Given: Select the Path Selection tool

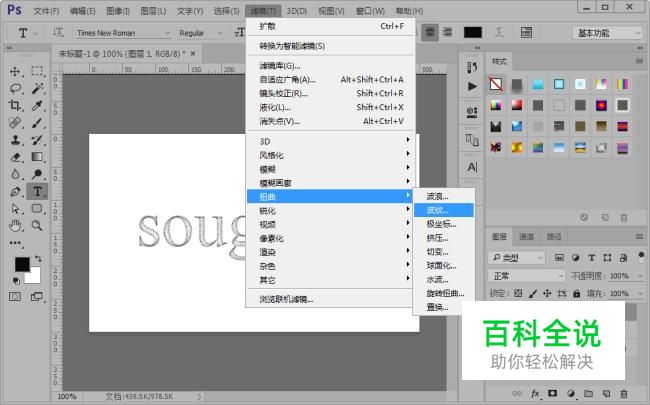Looking at the screenshot, I should click(x=15, y=209).
